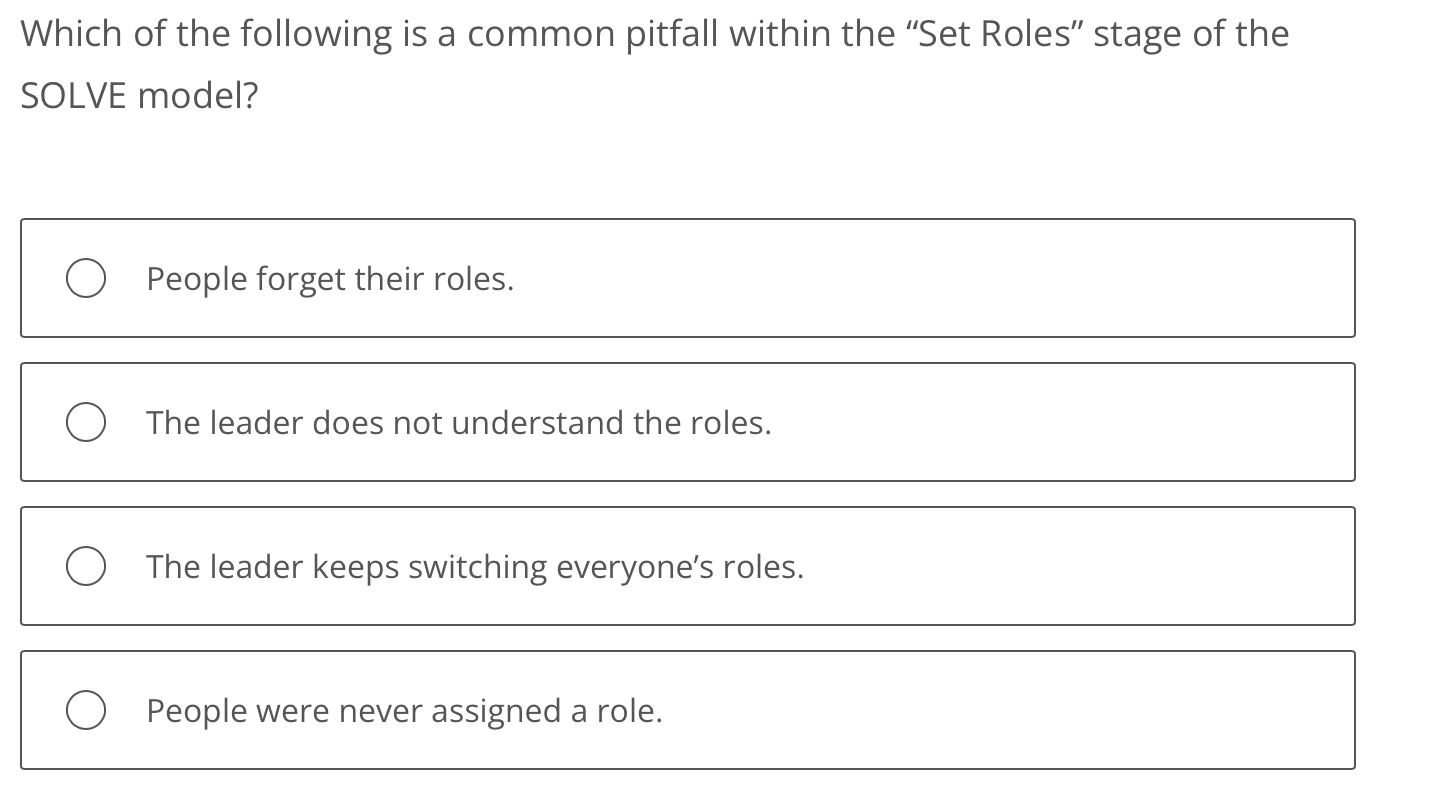Viewport: 1432px width, 812px height.
Task: Click the fourth answer option box
Action: click(x=688, y=709)
